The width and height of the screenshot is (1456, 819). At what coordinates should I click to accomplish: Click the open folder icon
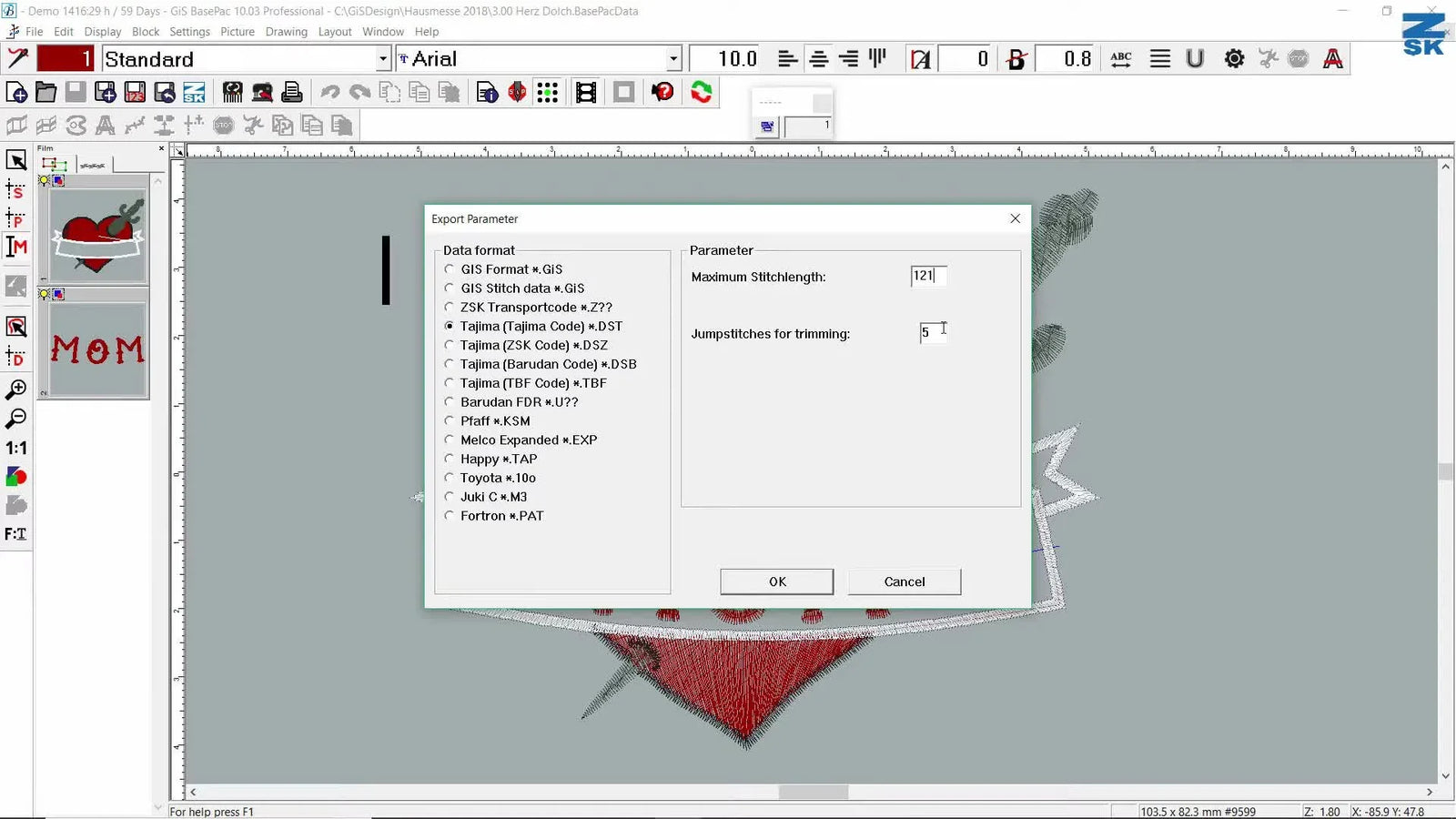[45, 92]
